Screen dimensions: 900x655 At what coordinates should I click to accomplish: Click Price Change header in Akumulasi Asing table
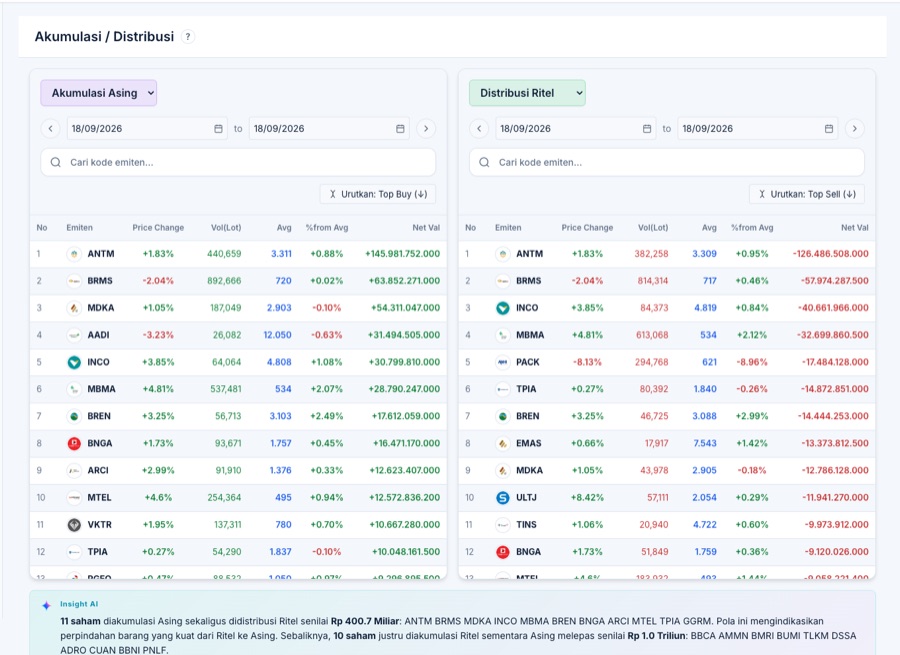[x=158, y=228]
